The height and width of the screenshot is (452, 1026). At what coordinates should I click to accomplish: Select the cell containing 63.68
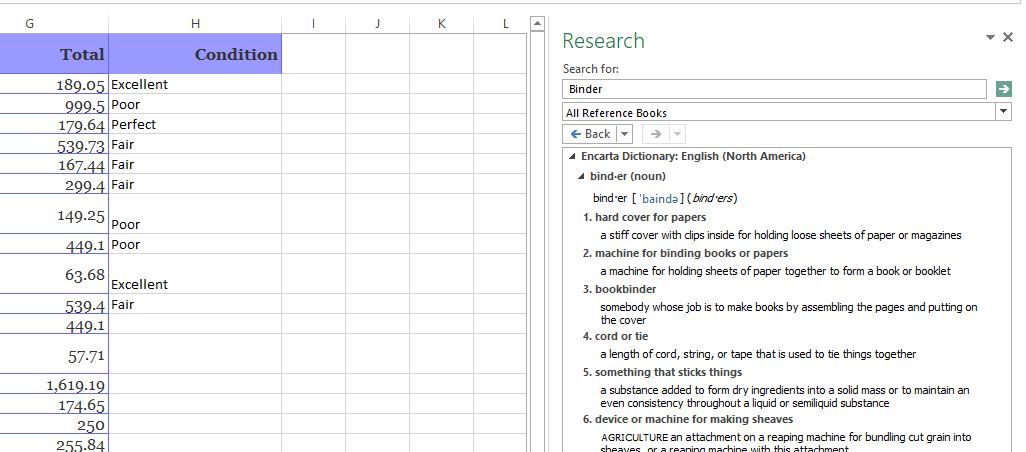pos(54,274)
